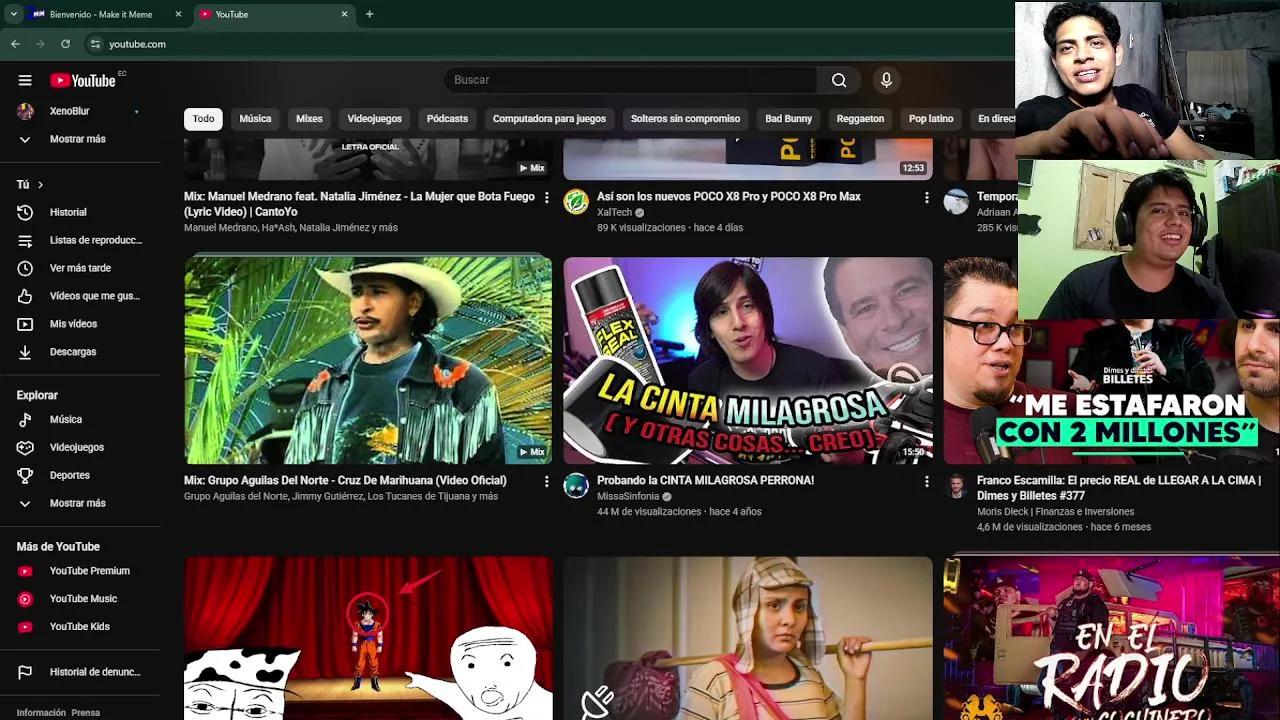Open more options for Cruz De Marihuana mix
This screenshot has height=720, width=1280.
click(x=546, y=482)
